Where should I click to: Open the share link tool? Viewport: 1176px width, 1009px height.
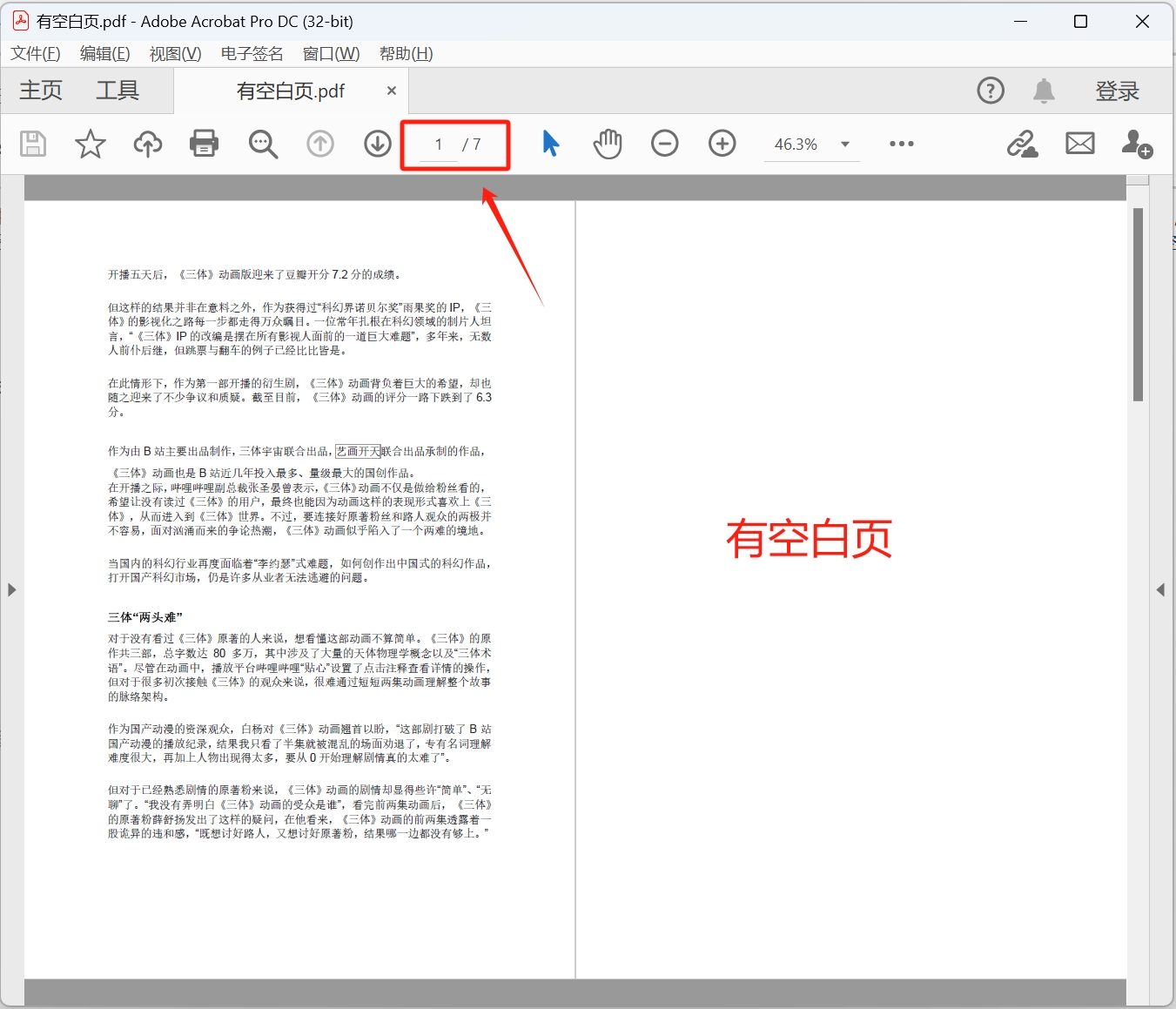[x=1023, y=144]
